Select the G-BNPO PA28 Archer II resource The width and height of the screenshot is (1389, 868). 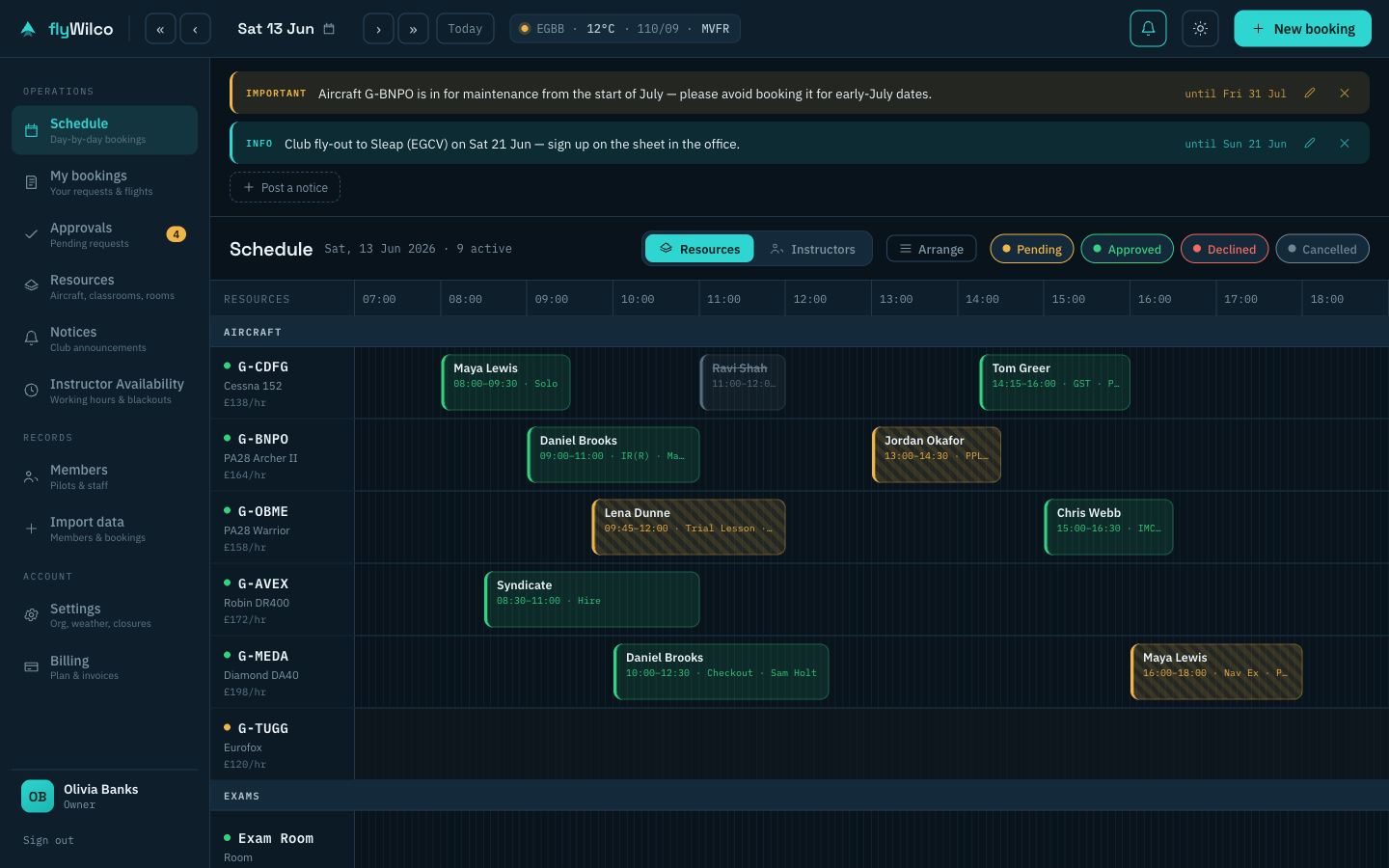pos(283,455)
